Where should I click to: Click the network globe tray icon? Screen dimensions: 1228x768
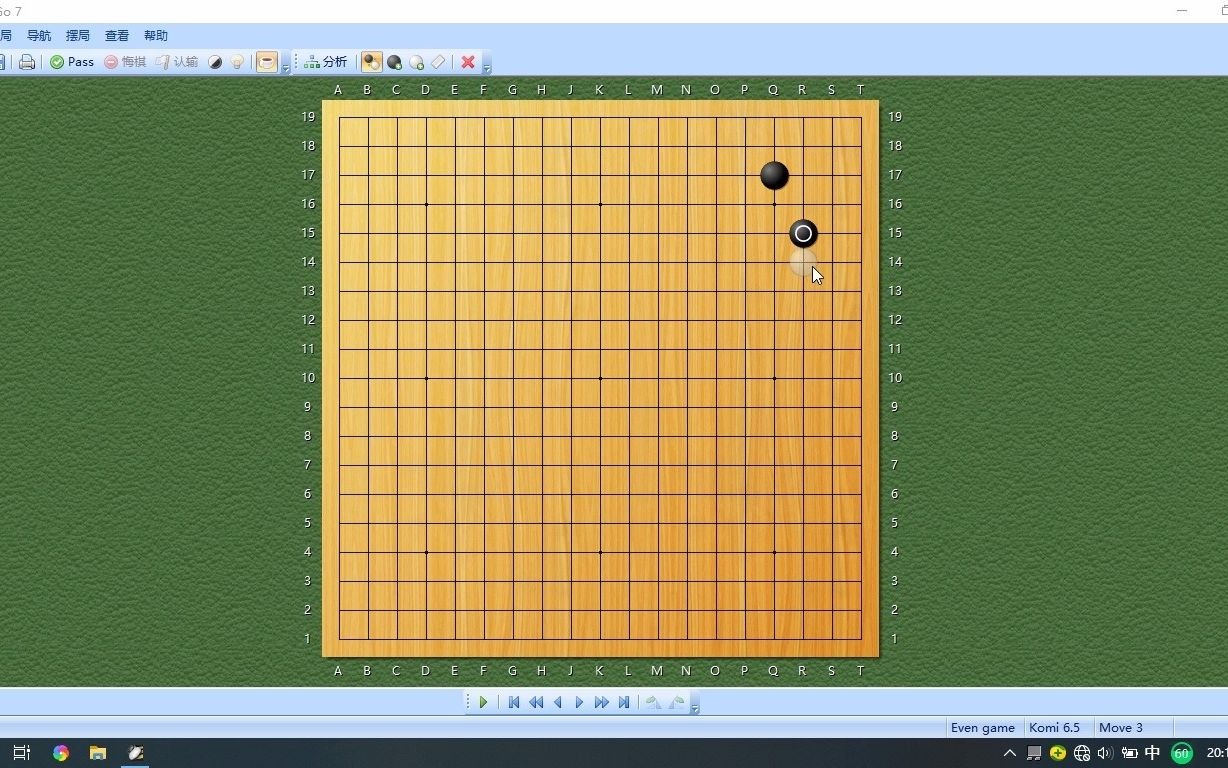1081,753
